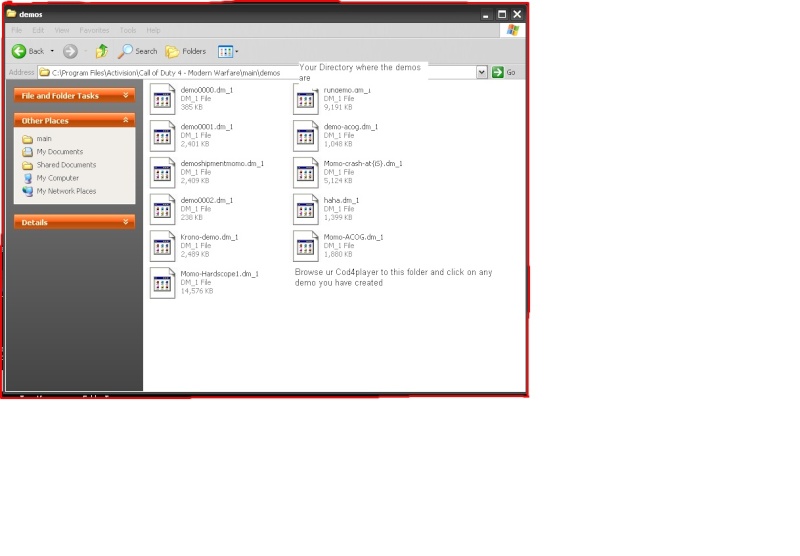Click the Forward arrow icon
The width and height of the screenshot is (800, 556).
click(x=70, y=51)
